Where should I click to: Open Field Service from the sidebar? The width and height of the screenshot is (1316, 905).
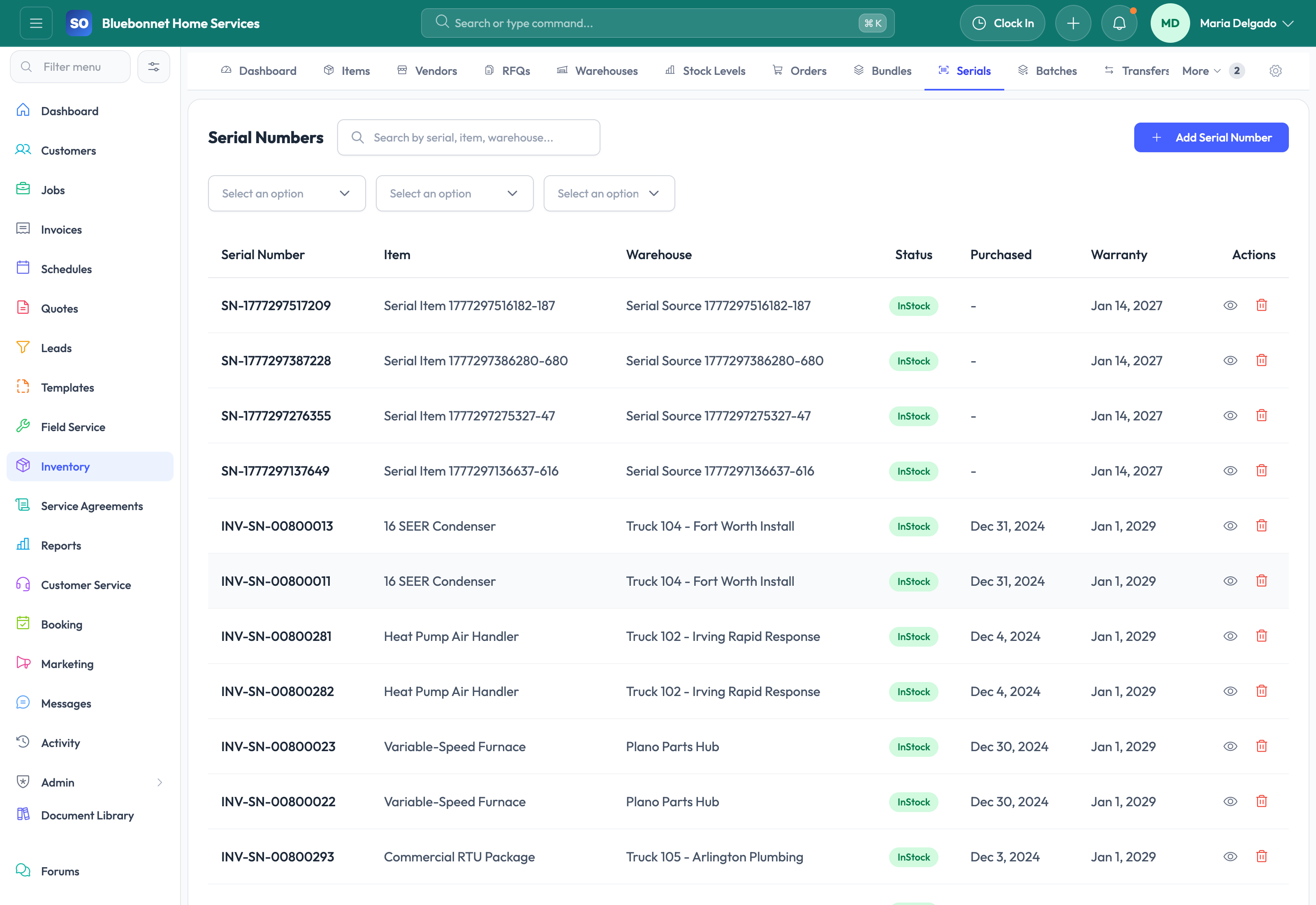coord(90,427)
